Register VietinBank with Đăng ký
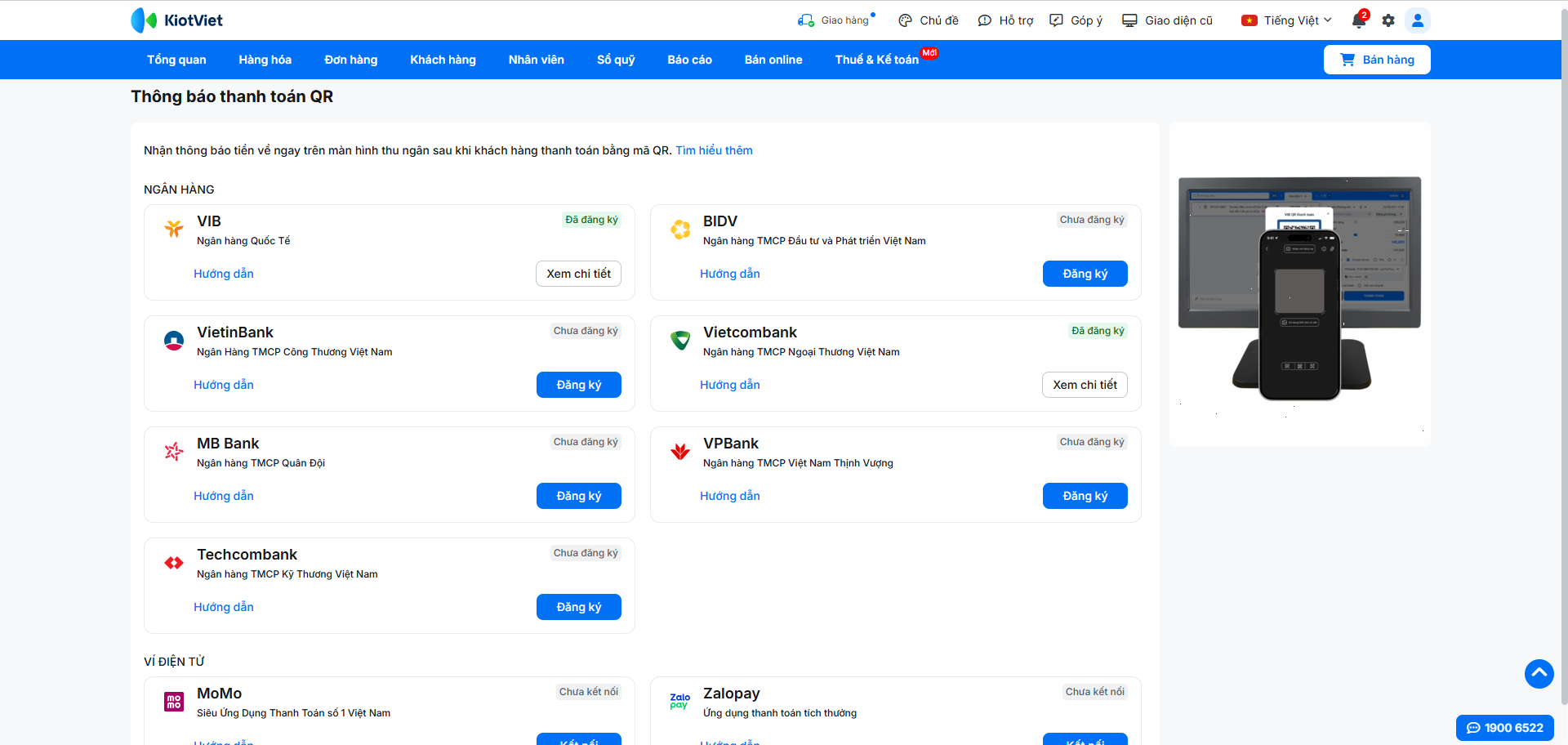The height and width of the screenshot is (745, 1568). 579,385
